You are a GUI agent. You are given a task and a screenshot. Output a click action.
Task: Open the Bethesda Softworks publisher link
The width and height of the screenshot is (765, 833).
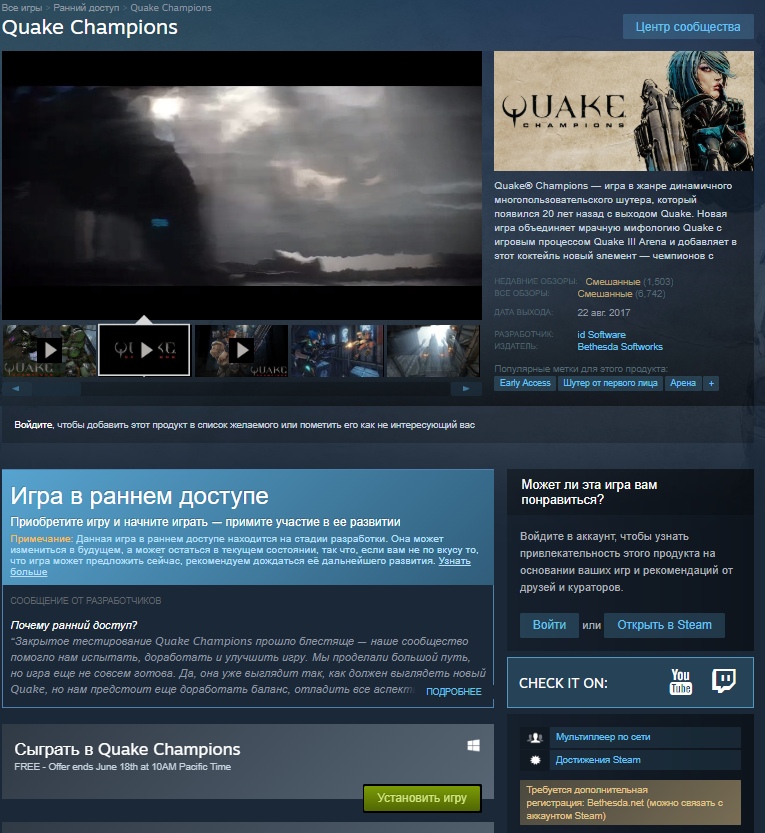pos(620,347)
